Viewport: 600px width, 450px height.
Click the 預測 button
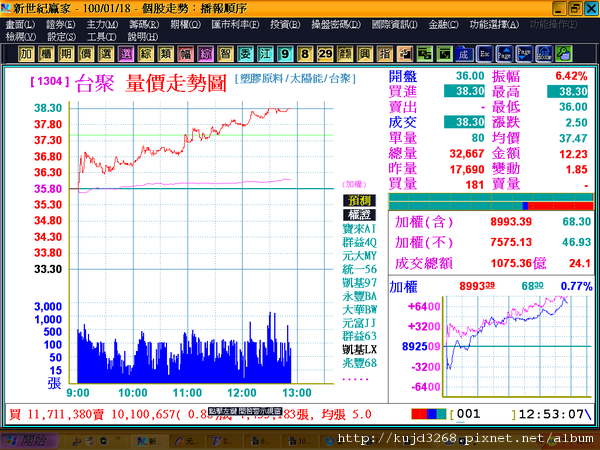coord(359,201)
